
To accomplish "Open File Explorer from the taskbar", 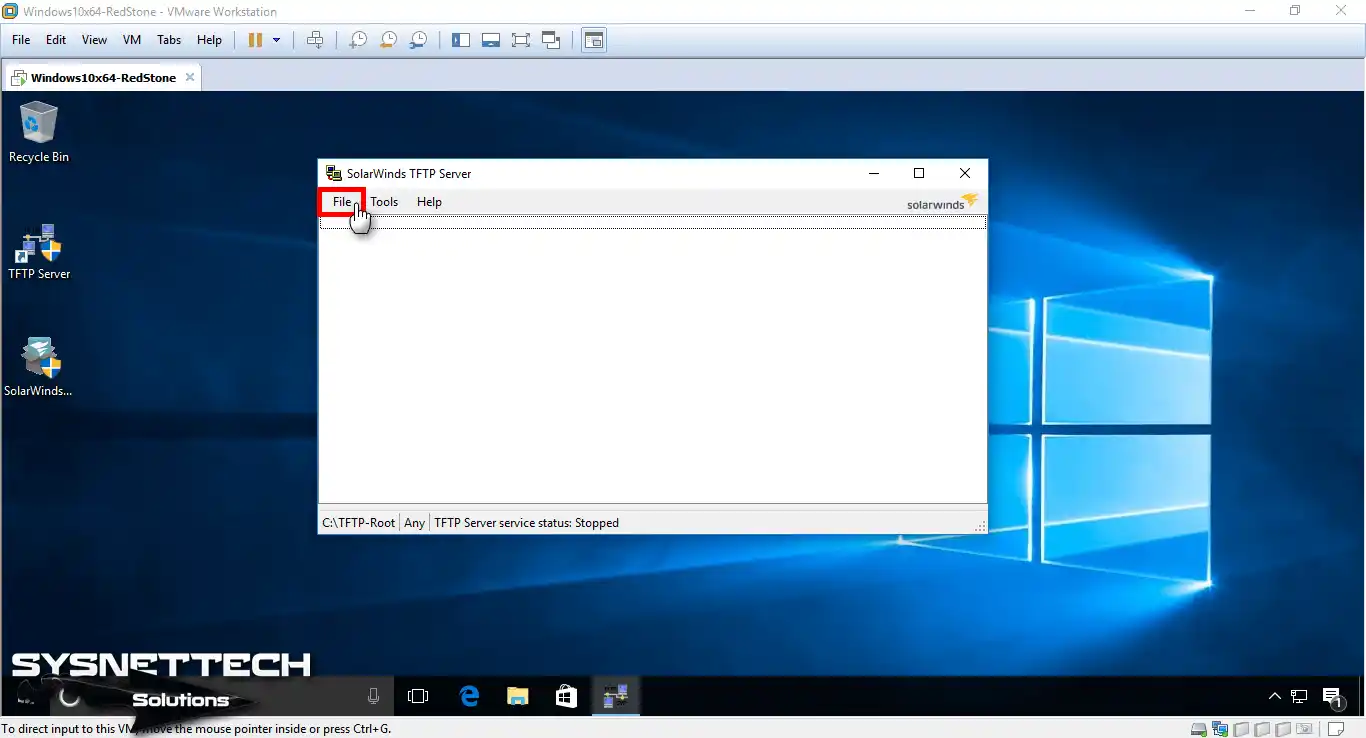I will (517, 696).
